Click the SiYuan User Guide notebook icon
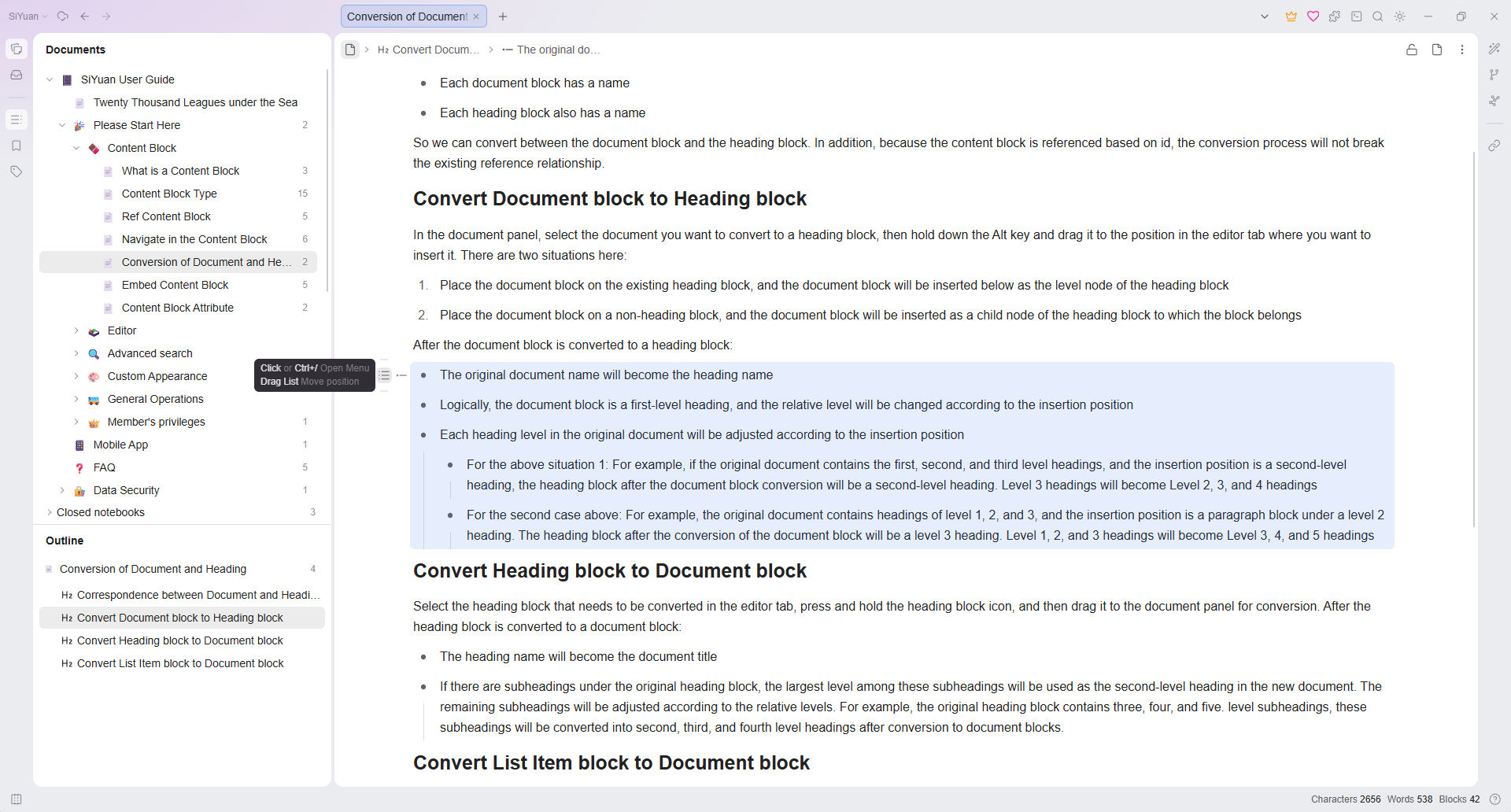 tap(68, 80)
